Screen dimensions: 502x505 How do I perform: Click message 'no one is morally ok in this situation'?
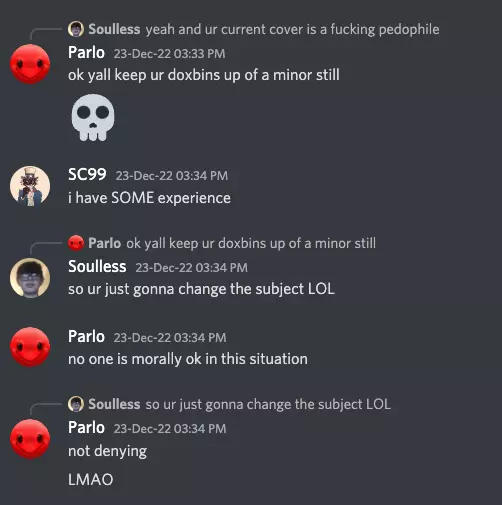tap(188, 359)
